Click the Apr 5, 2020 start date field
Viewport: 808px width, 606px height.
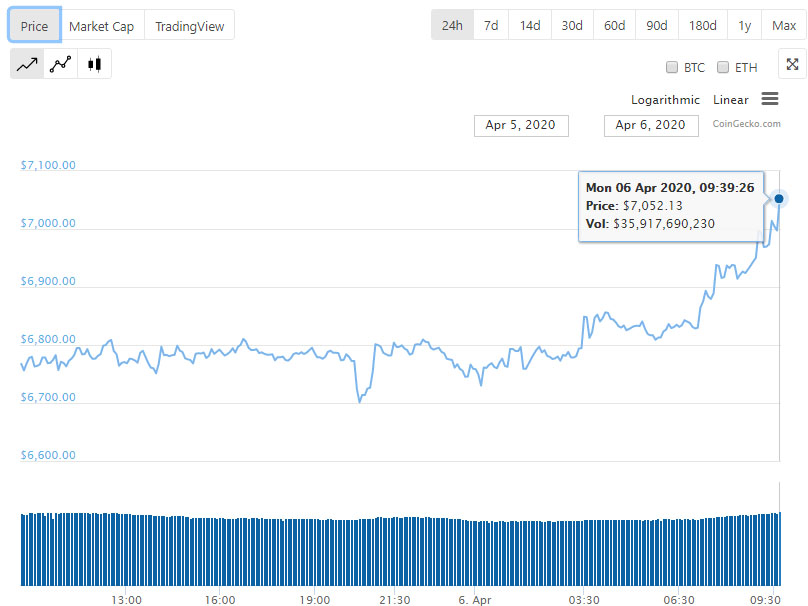coord(520,125)
